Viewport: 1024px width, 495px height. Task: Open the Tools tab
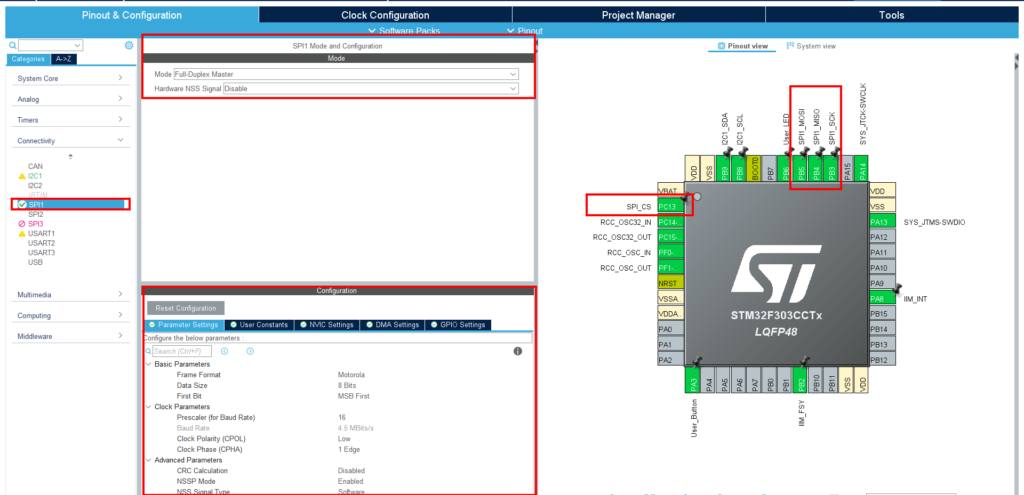891,15
